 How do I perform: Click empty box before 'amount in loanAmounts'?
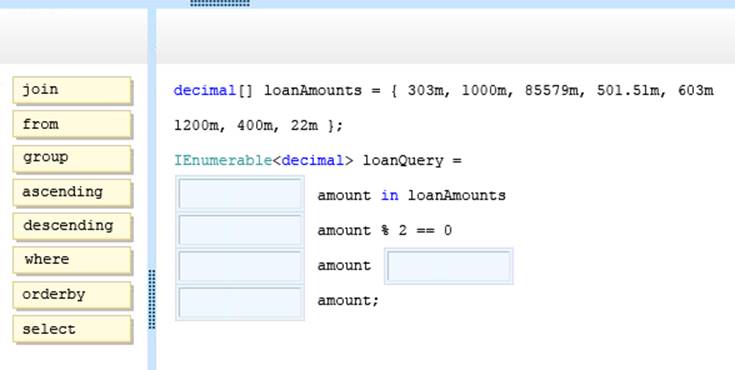click(240, 194)
